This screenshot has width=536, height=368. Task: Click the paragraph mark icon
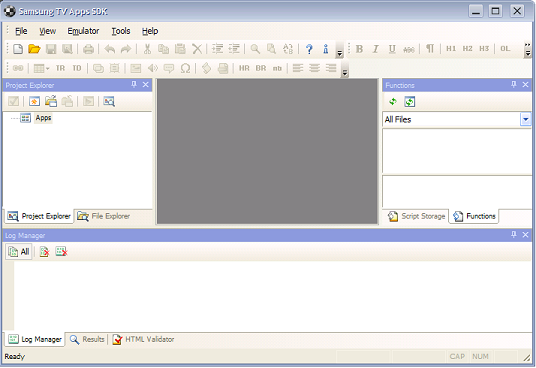pyautogui.click(x=430, y=49)
